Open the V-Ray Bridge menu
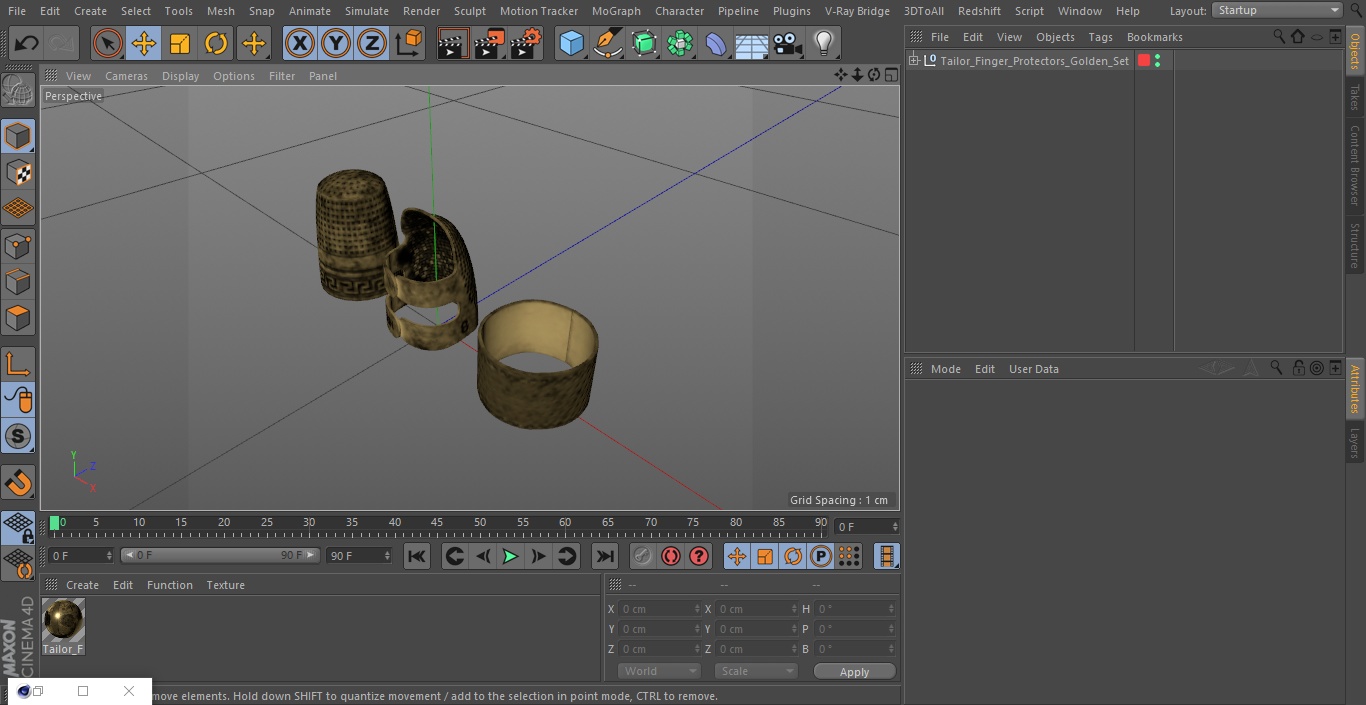 (x=857, y=11)
